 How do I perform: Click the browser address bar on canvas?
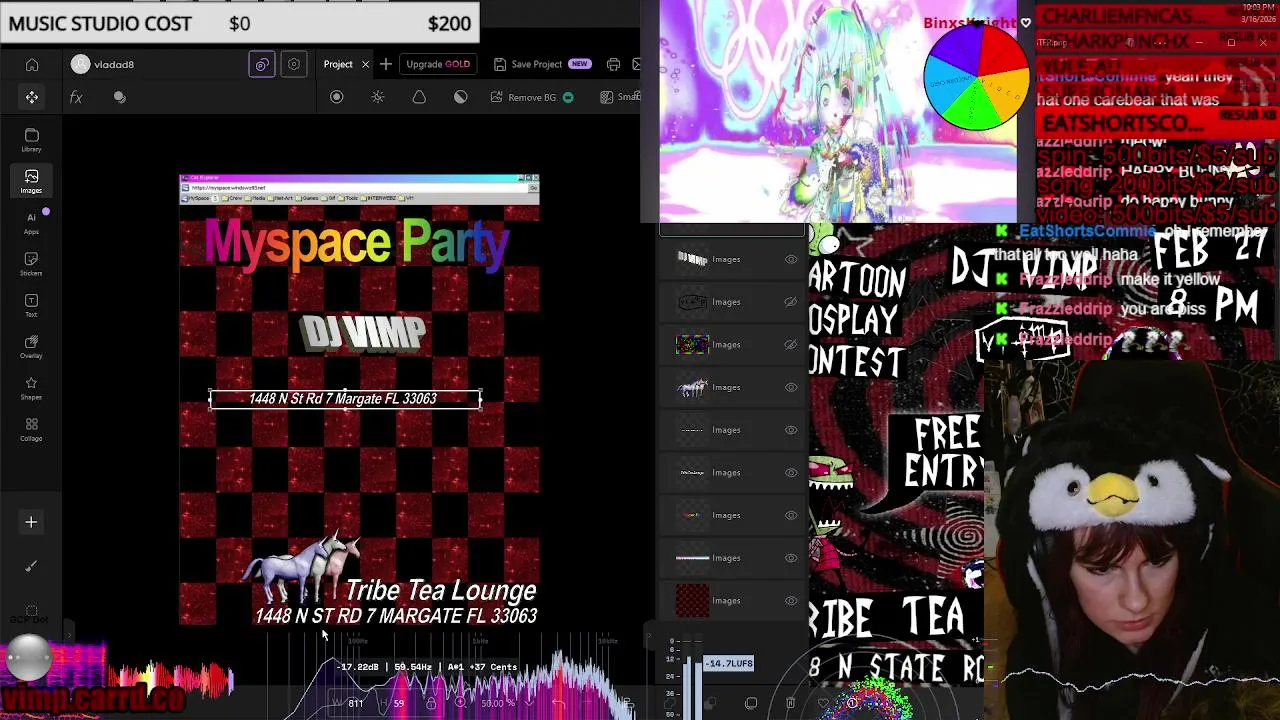[355, 187]
